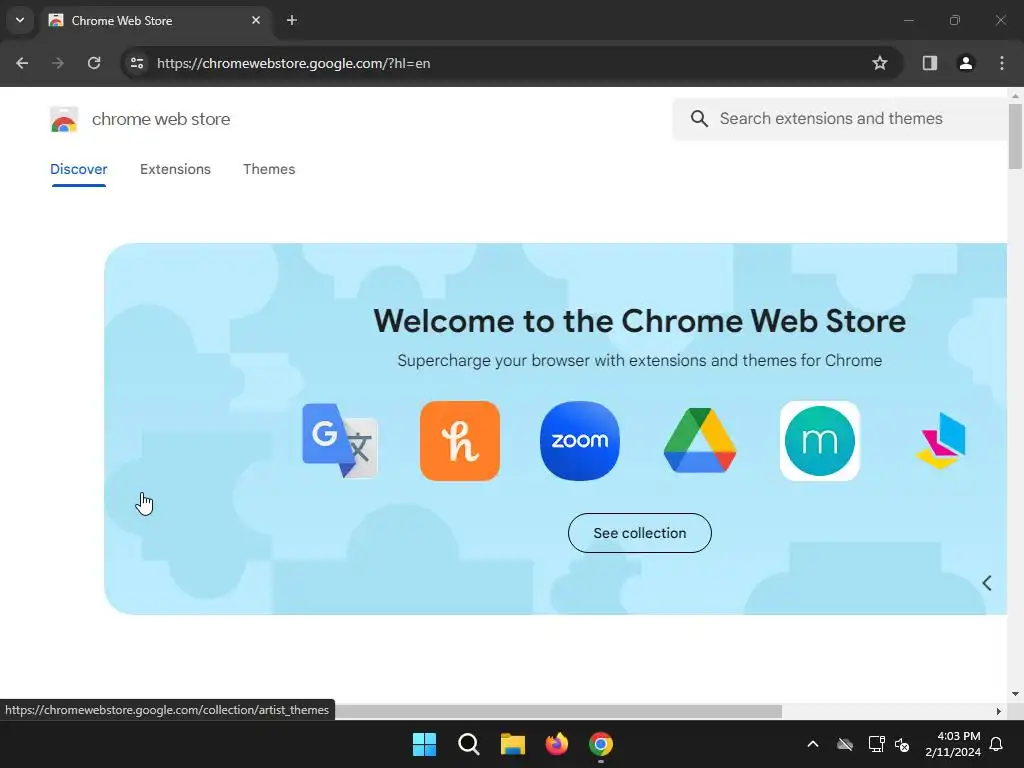Click the vertical scrollbar down arrow

(1015, 694)
